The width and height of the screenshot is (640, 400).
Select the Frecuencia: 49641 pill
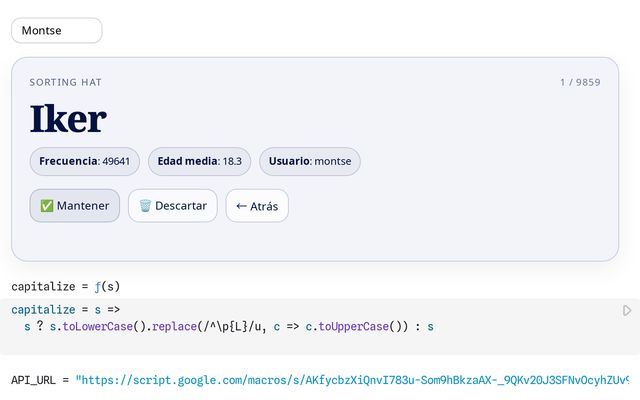click(85, 161)
